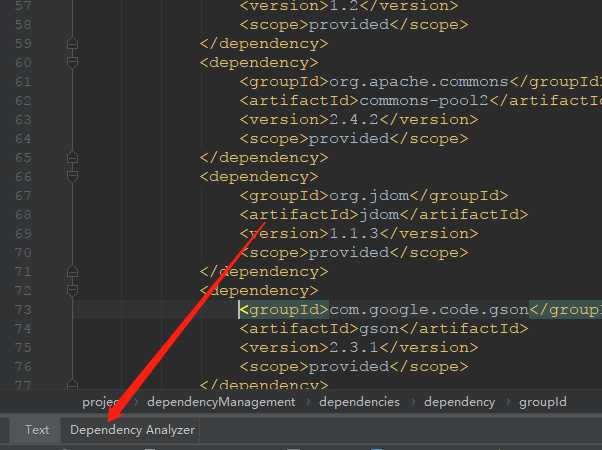Collapse the dependency block at line 60
602x450 pixels.
coord(72,62)
